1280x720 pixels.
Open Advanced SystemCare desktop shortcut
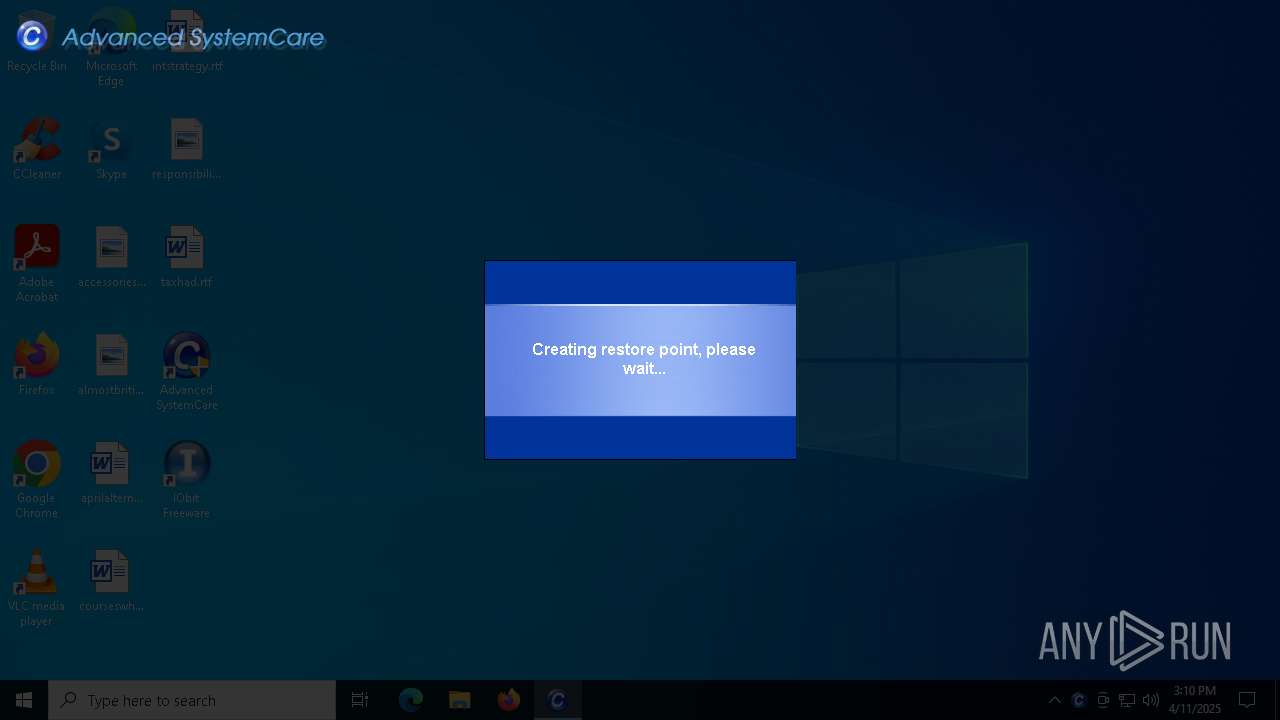click(187, 371)
